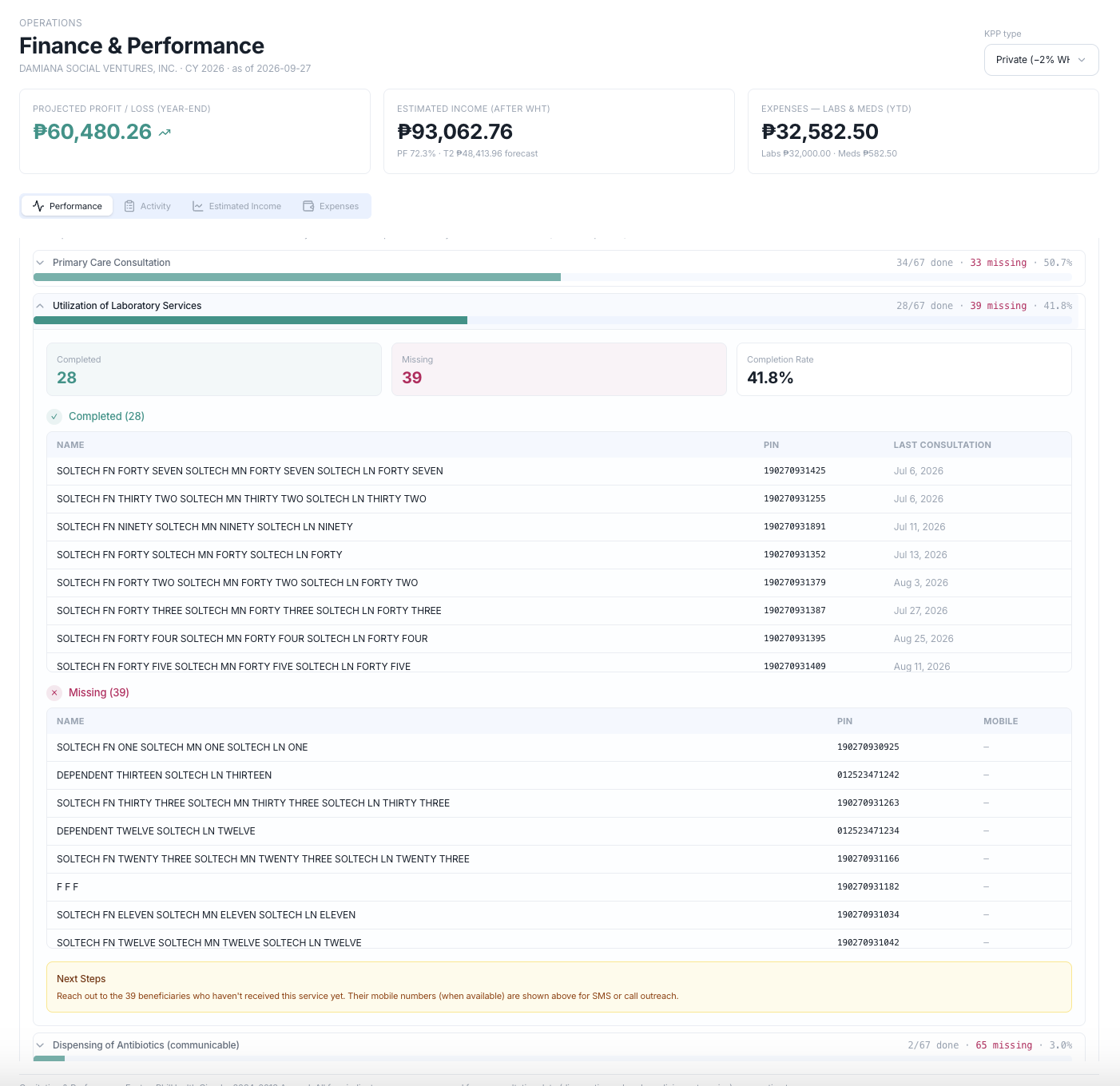Click the Activity tab clipboard icon
Image resolution: width=1120 pixels, height=1086 pixels.
pyautogui.click(x=129, y=206)
